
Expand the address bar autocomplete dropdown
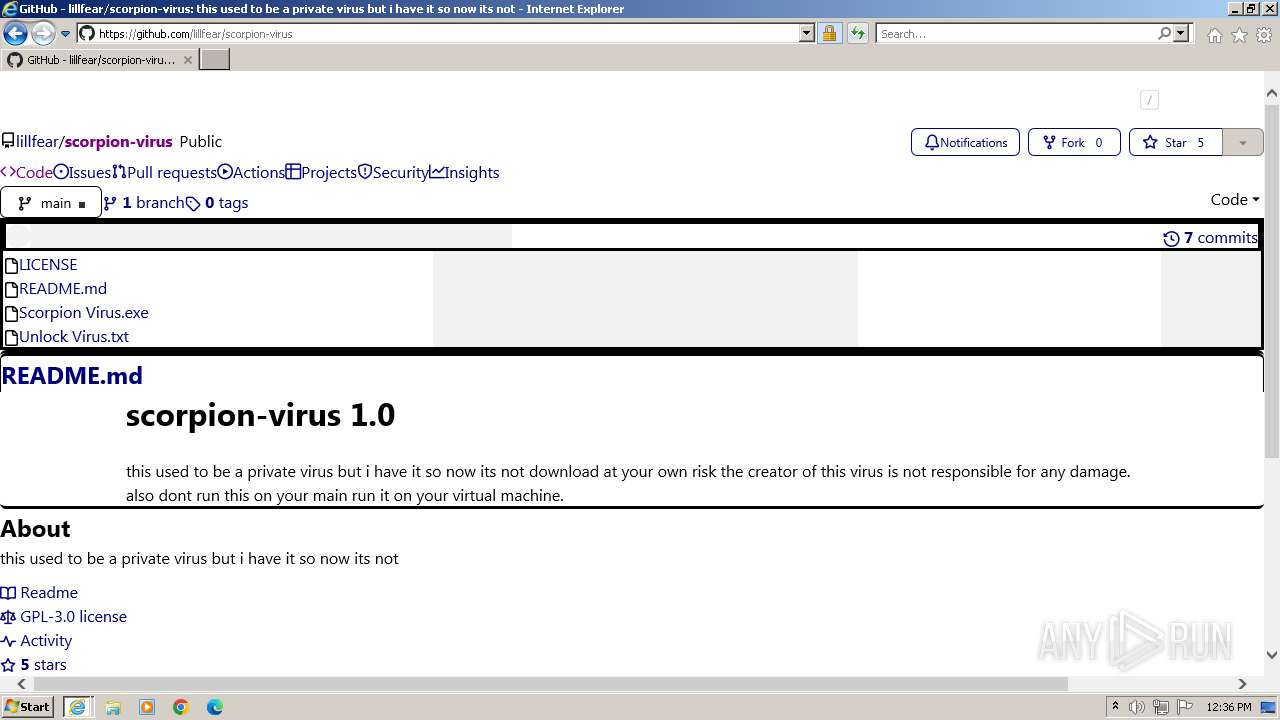(807, 33)
